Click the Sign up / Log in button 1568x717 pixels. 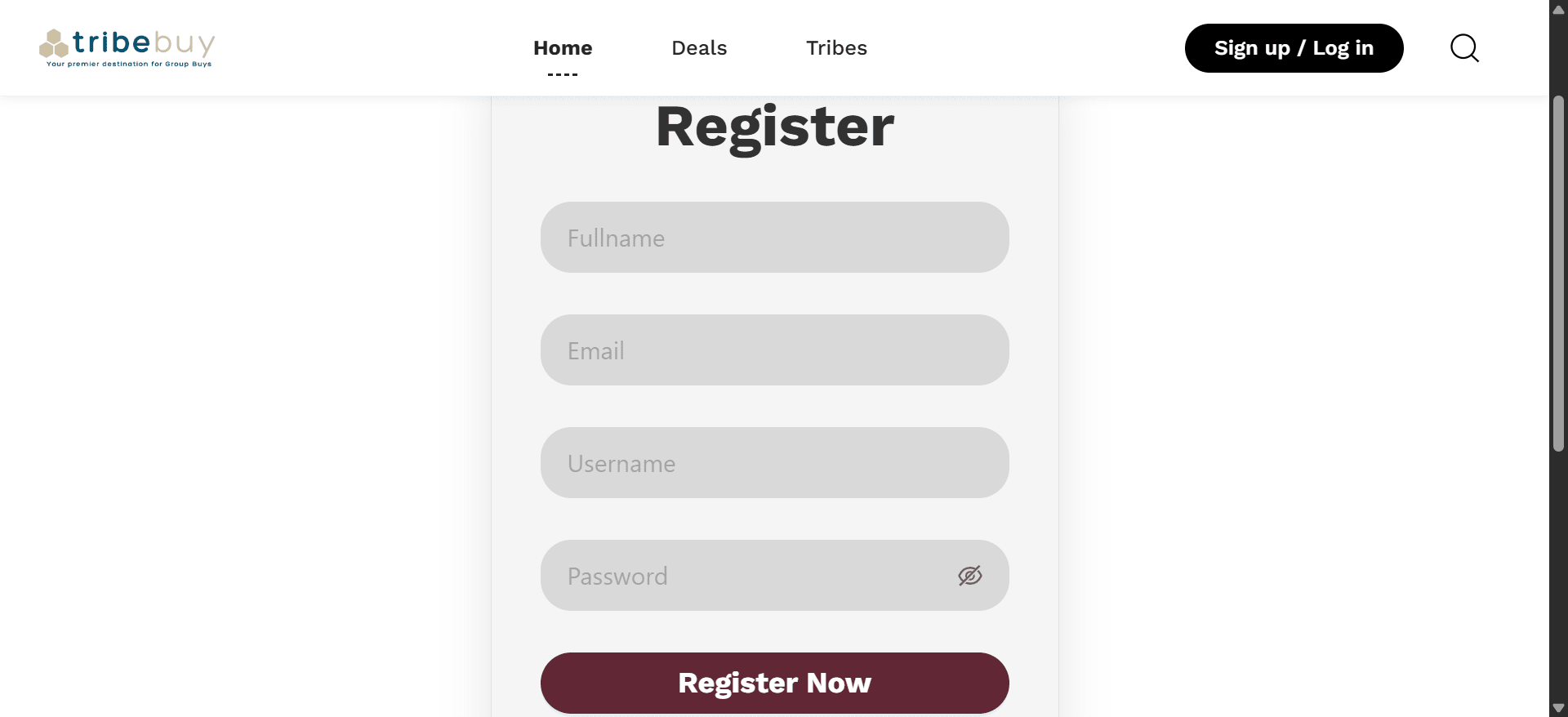[x=1294, y=48]
